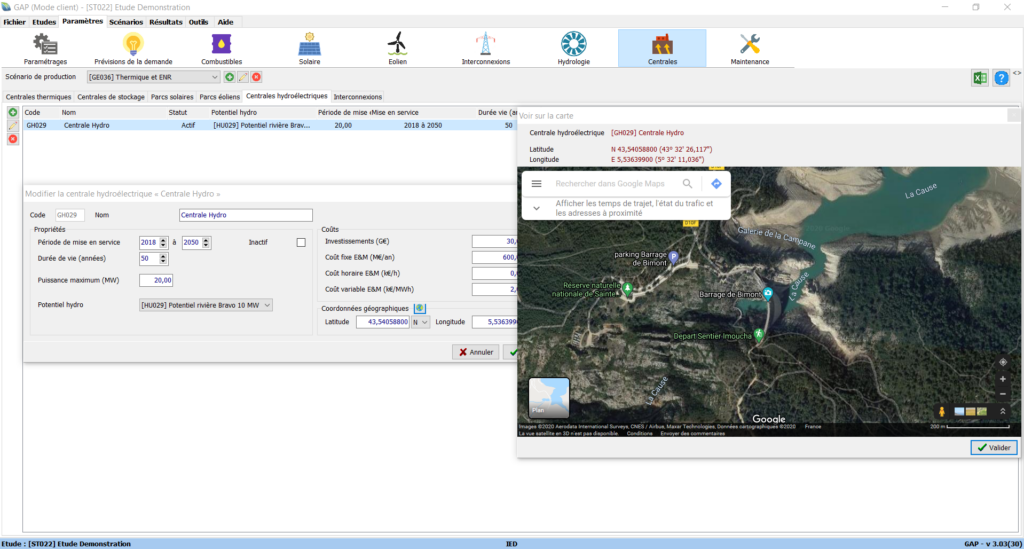
Task: Open the Google Maps hamburger menu
Action: (536, 184)
